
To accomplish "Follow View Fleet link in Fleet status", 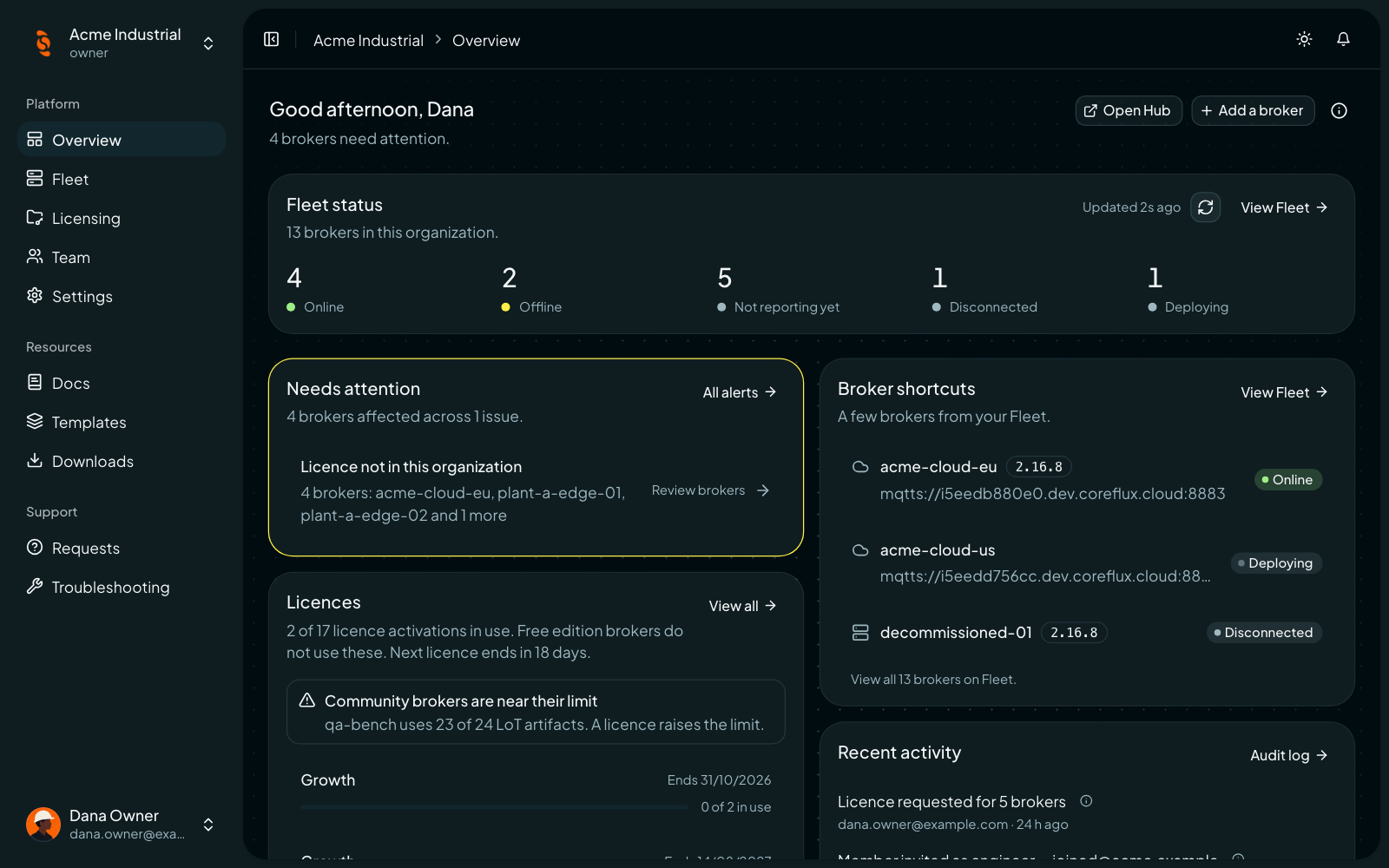I will (x=1284, y=207).
